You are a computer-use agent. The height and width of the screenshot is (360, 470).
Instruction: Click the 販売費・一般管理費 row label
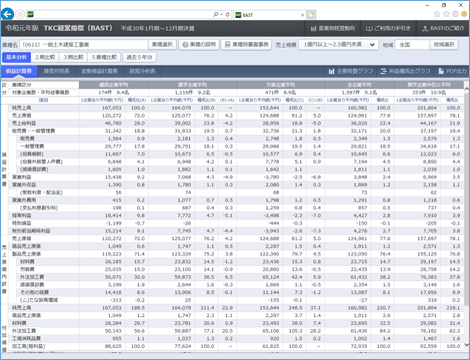point(34,131)
